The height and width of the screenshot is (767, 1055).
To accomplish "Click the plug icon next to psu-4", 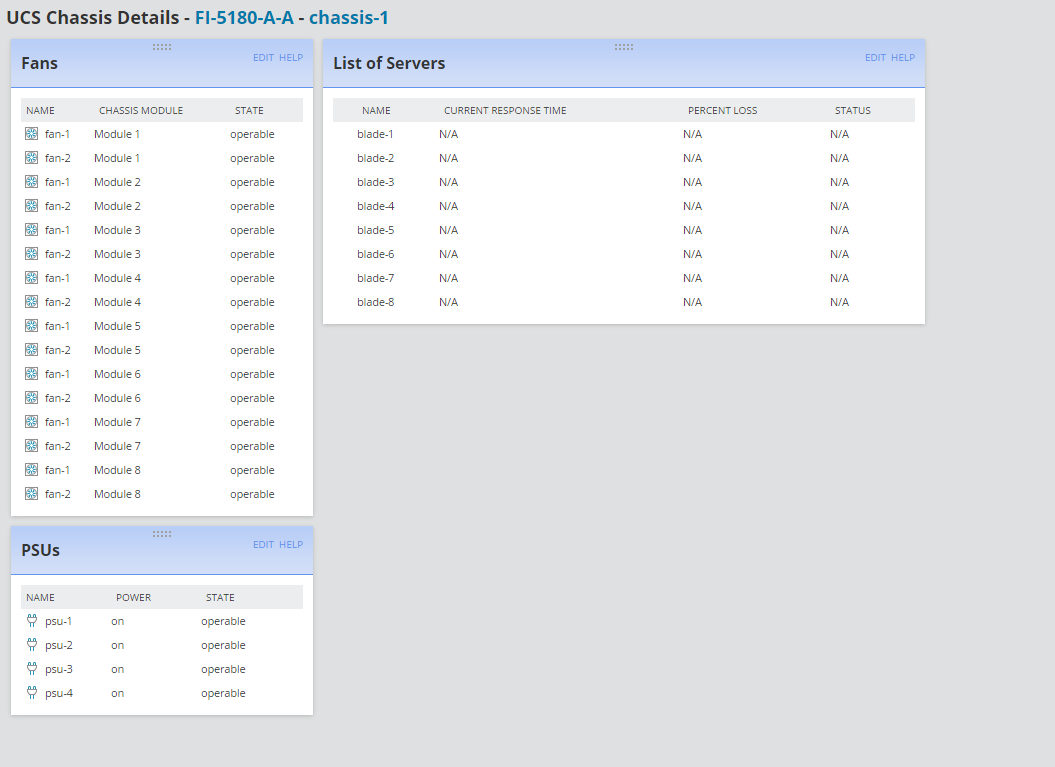I will [x=32, y=693].
